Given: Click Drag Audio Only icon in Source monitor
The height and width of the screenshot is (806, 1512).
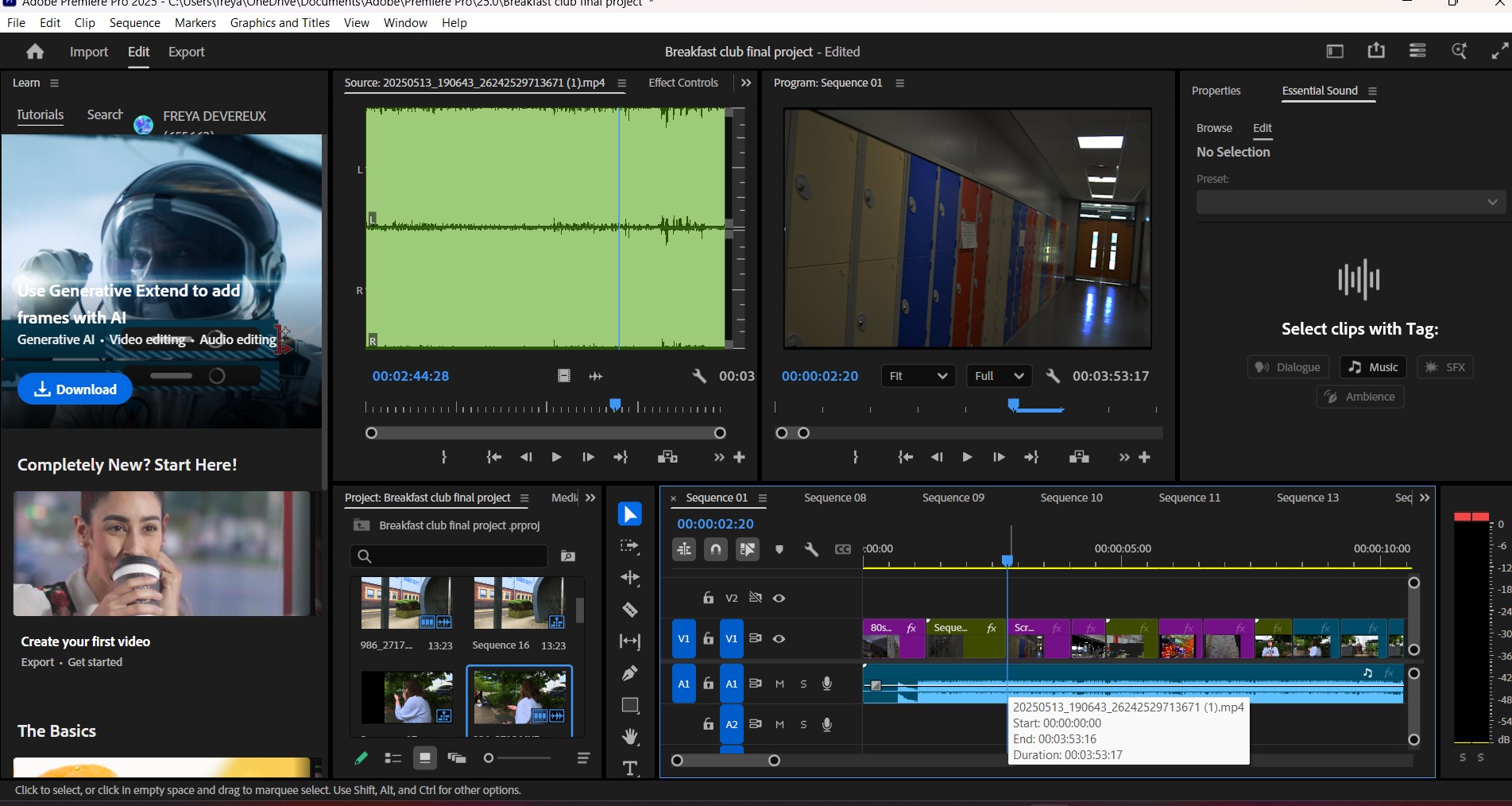Looking at the screenshot, I should pyautogui.click(x=595, y=376).
